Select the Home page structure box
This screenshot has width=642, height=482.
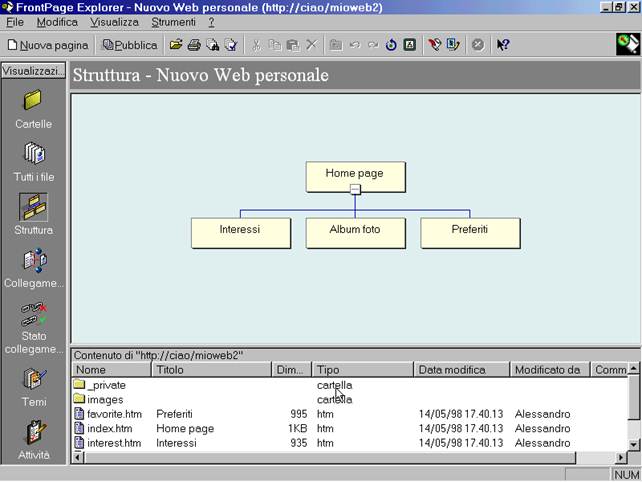[355, 176]
